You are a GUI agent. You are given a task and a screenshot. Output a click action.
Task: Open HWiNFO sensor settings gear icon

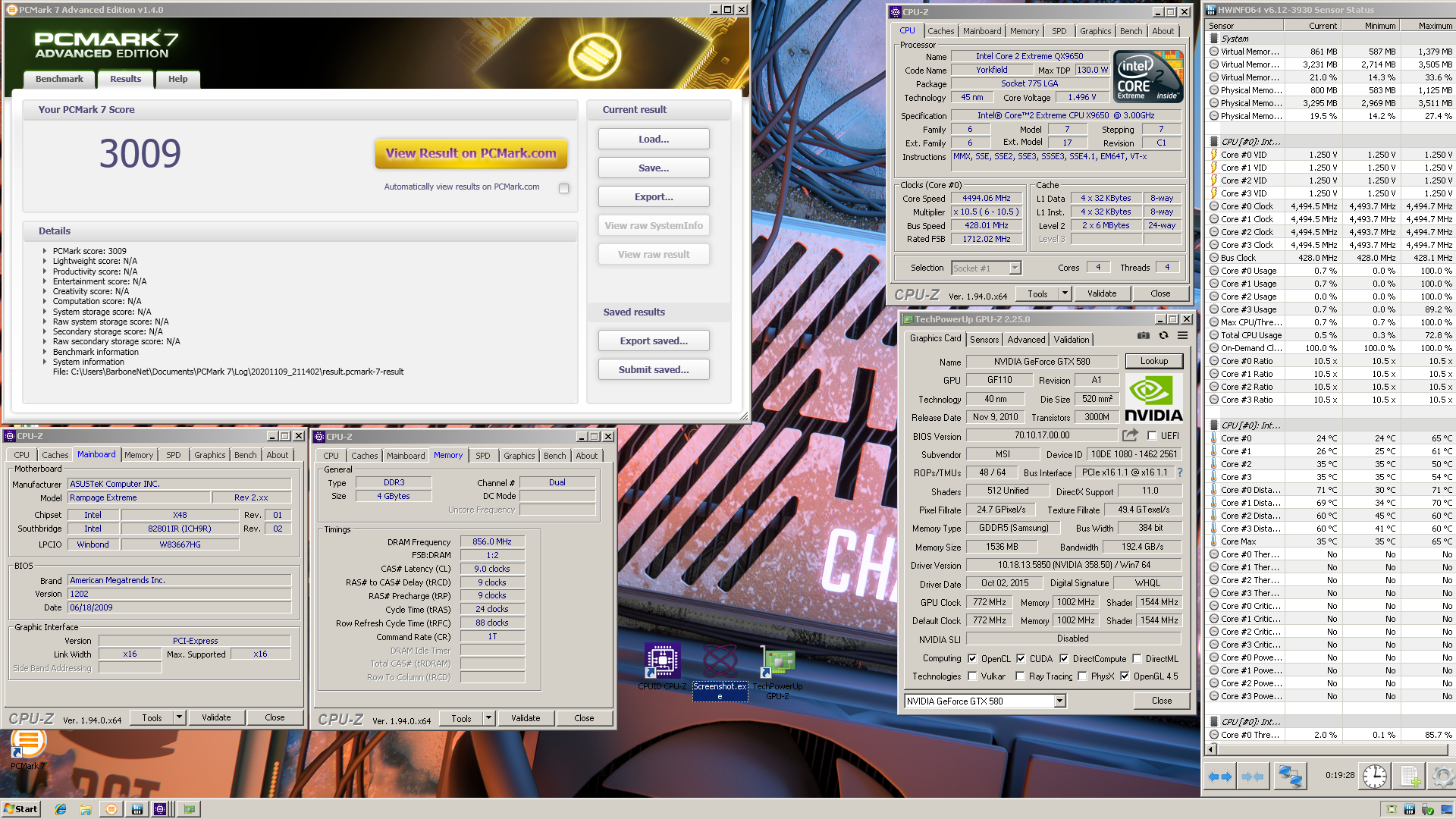pyautogui.click(x=1442, y=777)
